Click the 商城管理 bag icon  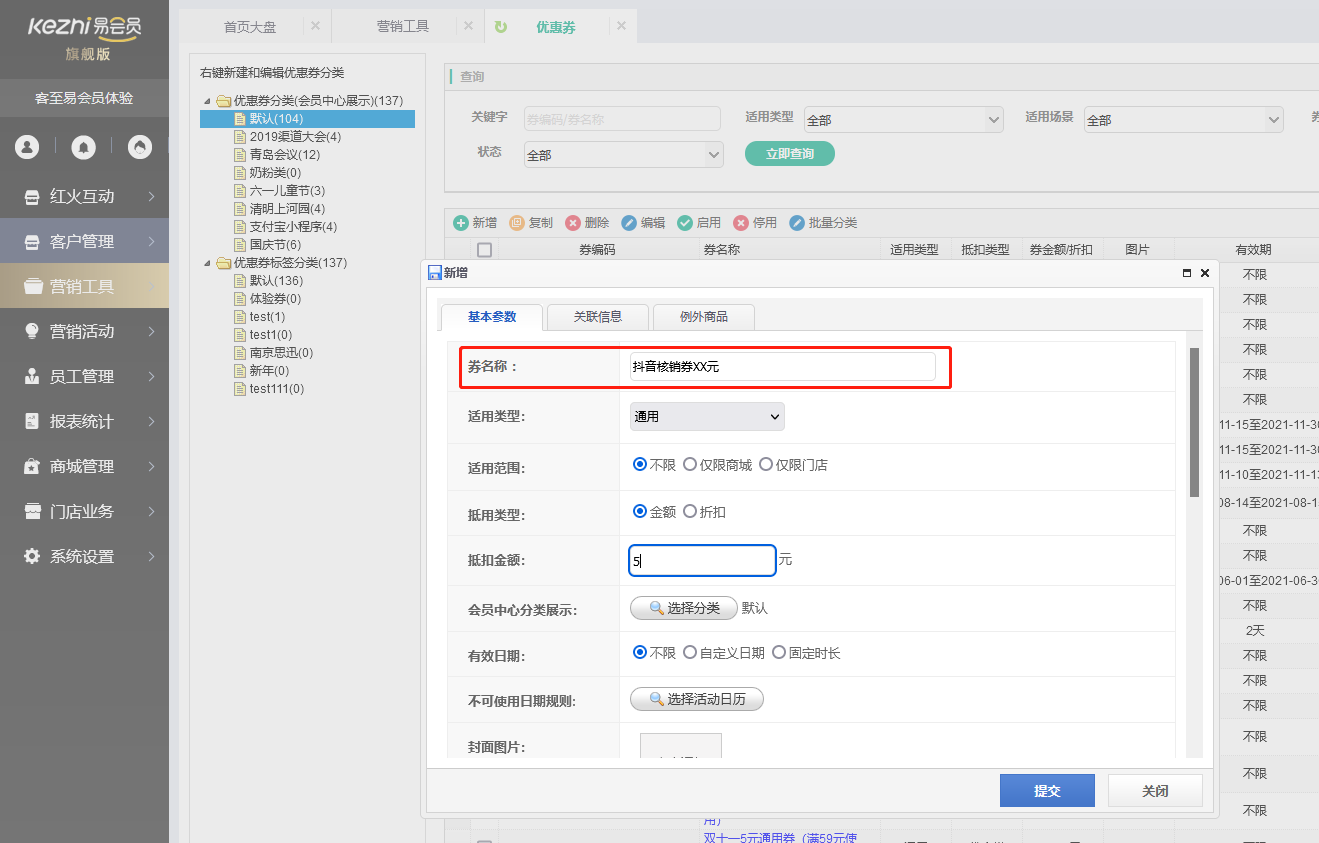tap(33, 467)
